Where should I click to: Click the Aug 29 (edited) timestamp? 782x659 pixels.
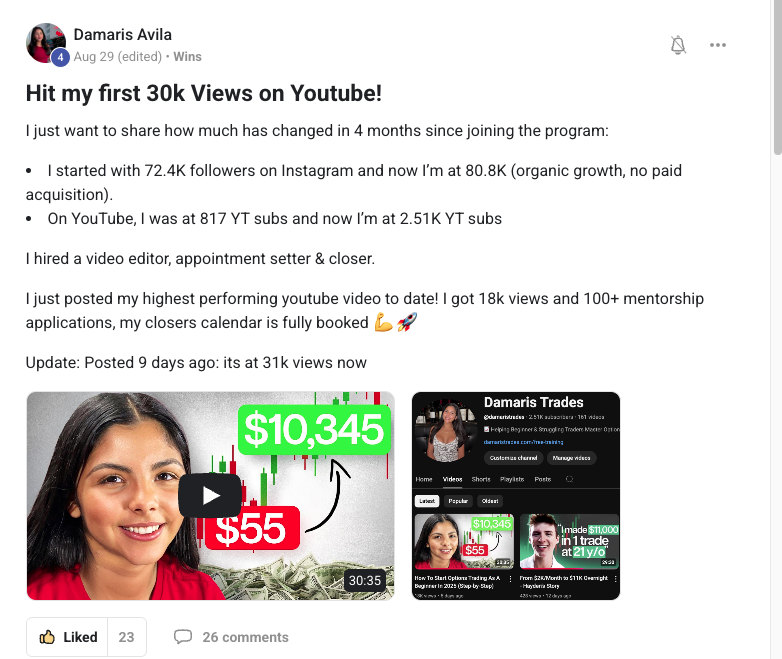point(118,57)
